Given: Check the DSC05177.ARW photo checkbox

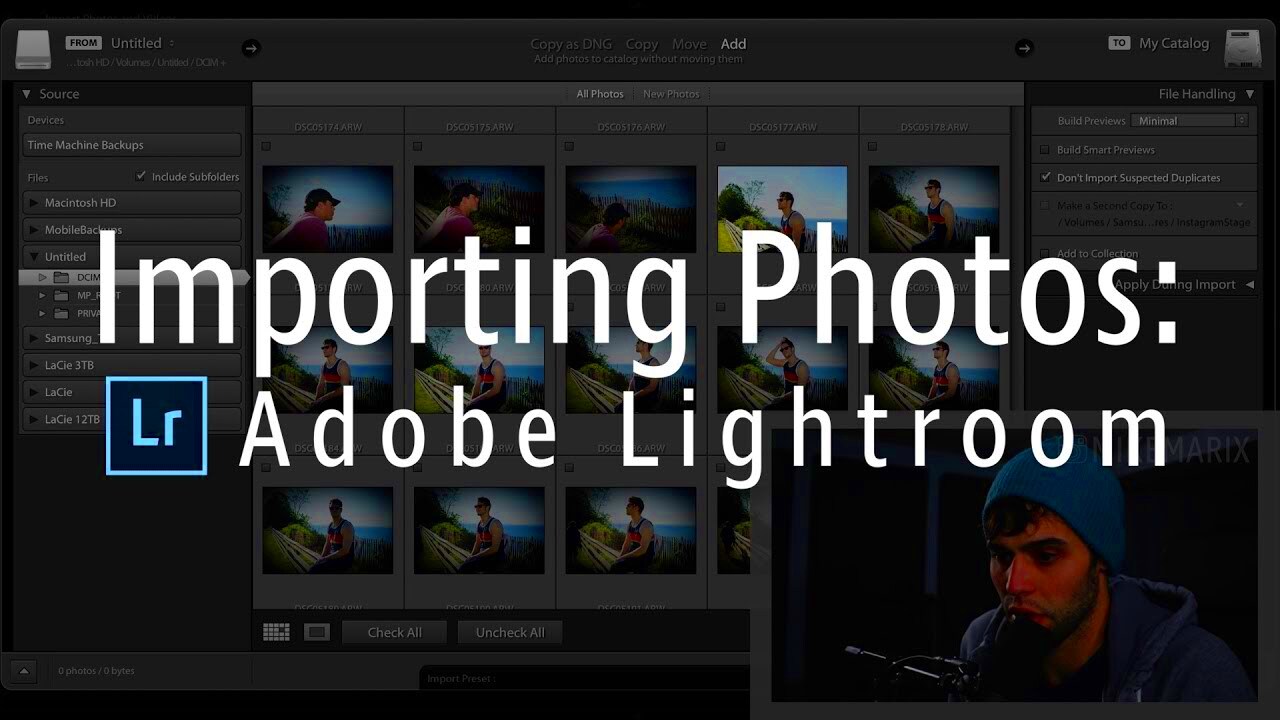Looking at the screenshot, I should [720, 146].
